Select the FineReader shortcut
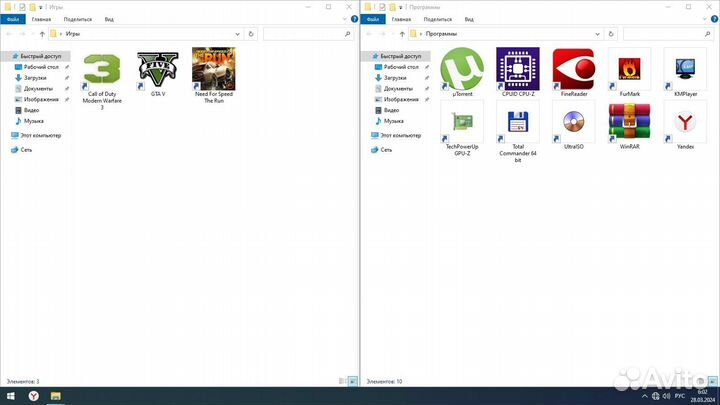 [x=574, y=72]
